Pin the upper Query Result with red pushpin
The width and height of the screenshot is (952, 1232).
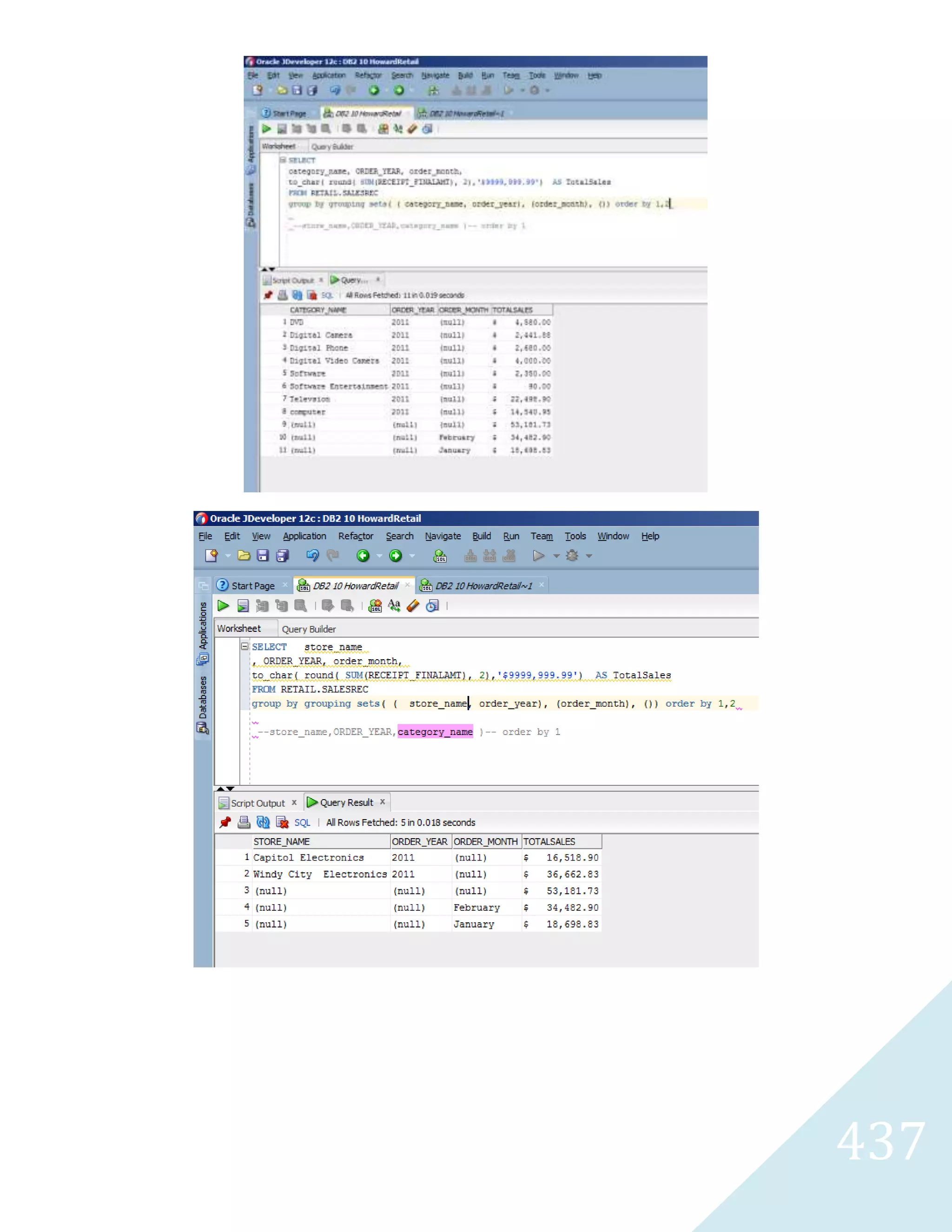(268, 295)
